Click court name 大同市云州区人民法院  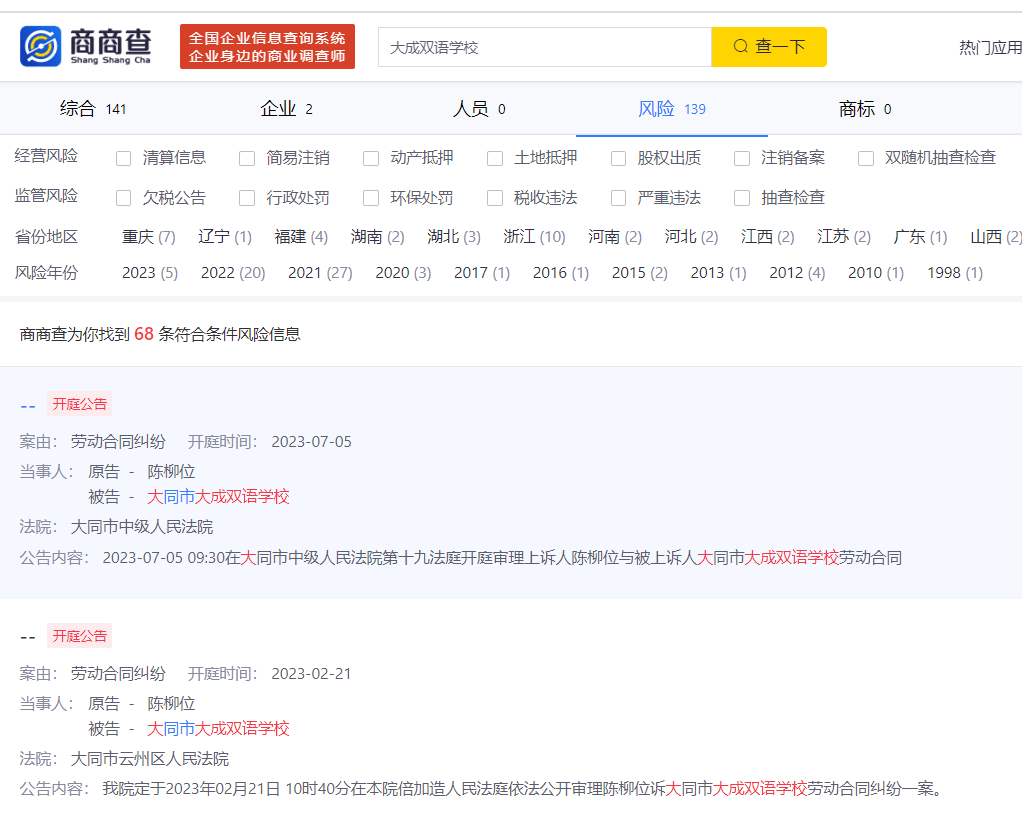point(149,759)
